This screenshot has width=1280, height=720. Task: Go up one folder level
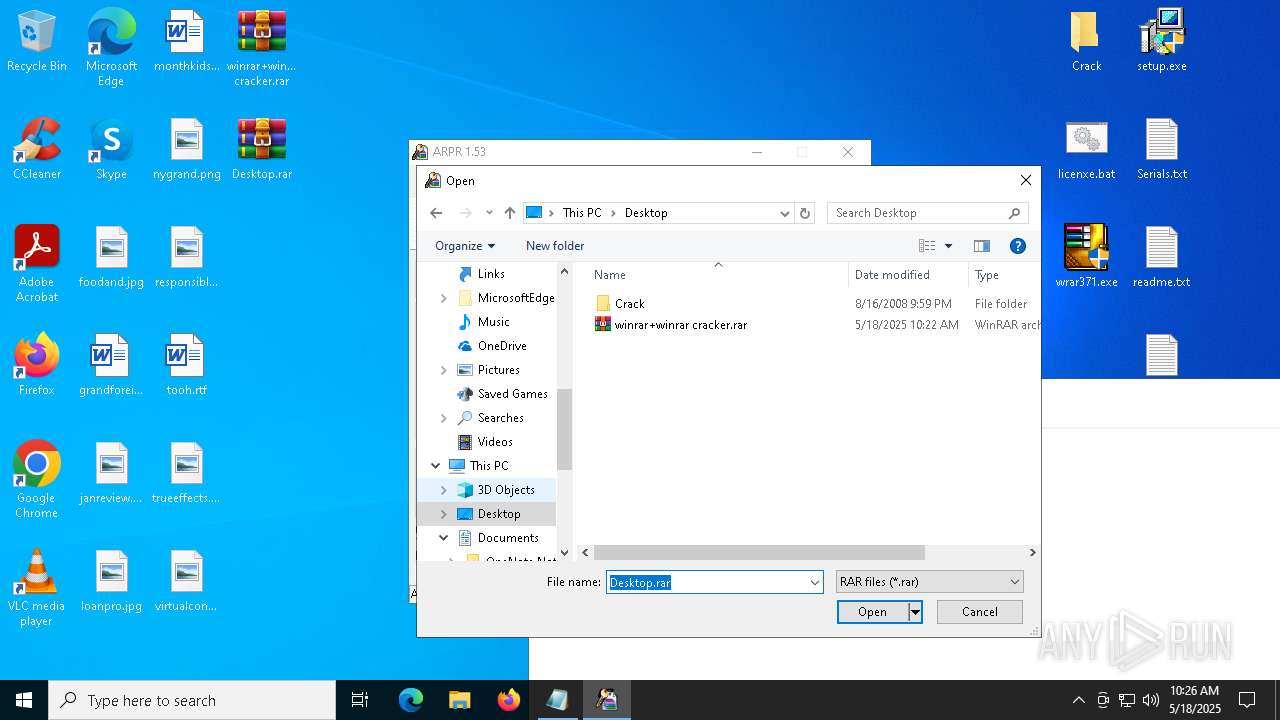point(510,213)
